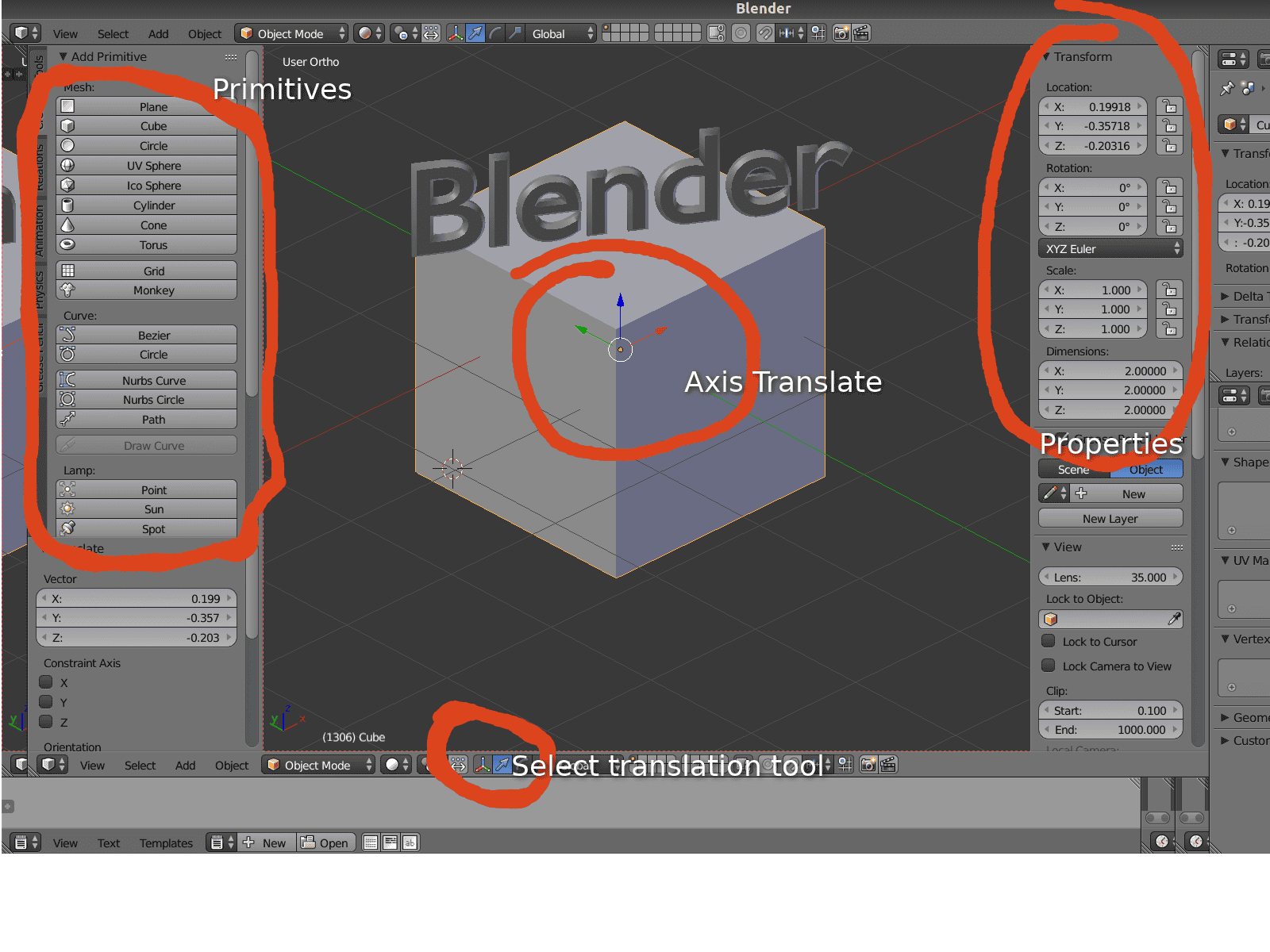Lock the Location Z value

1170,146
